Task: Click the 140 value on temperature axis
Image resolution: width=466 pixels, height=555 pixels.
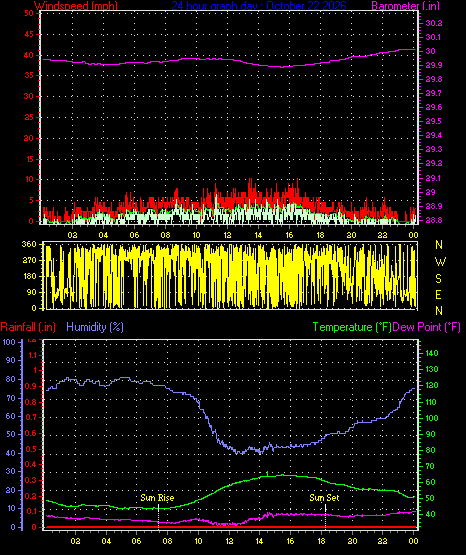Action: tap(432, 353)
